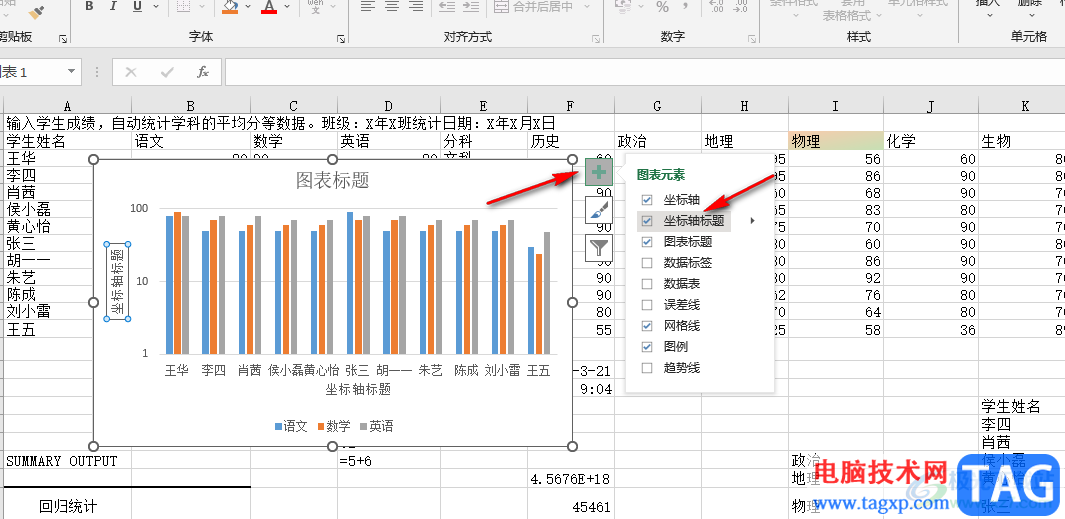Open font group dialog launcher
This screenshot has width=1065, height=519.
(340, 39)
